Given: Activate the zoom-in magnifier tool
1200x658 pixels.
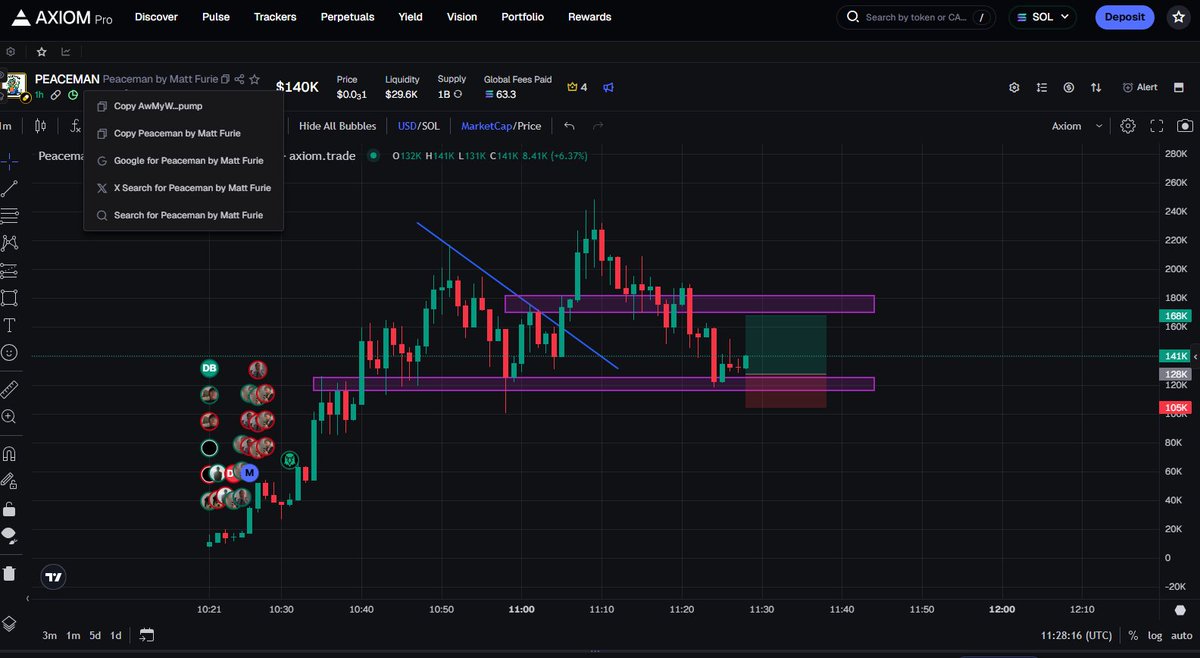Looking at the screenshot, I should [9, 416].
